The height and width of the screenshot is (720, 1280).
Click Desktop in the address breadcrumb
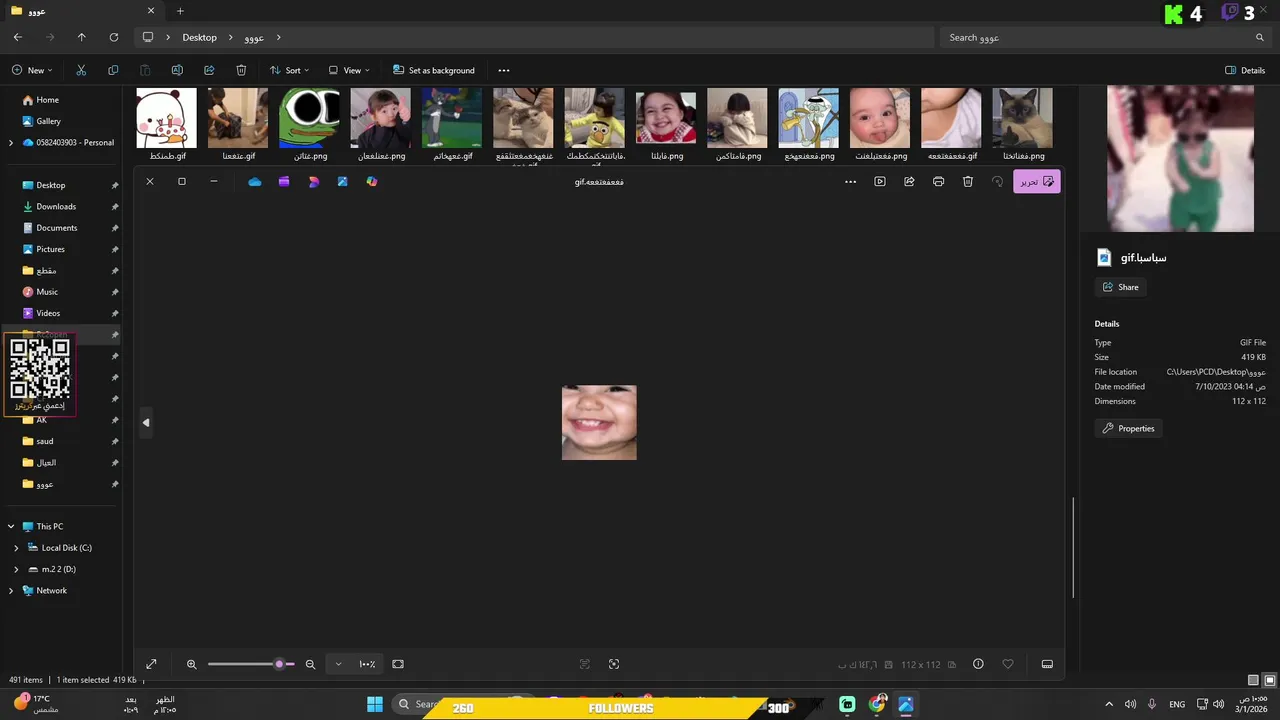click(x=199, y=37)
